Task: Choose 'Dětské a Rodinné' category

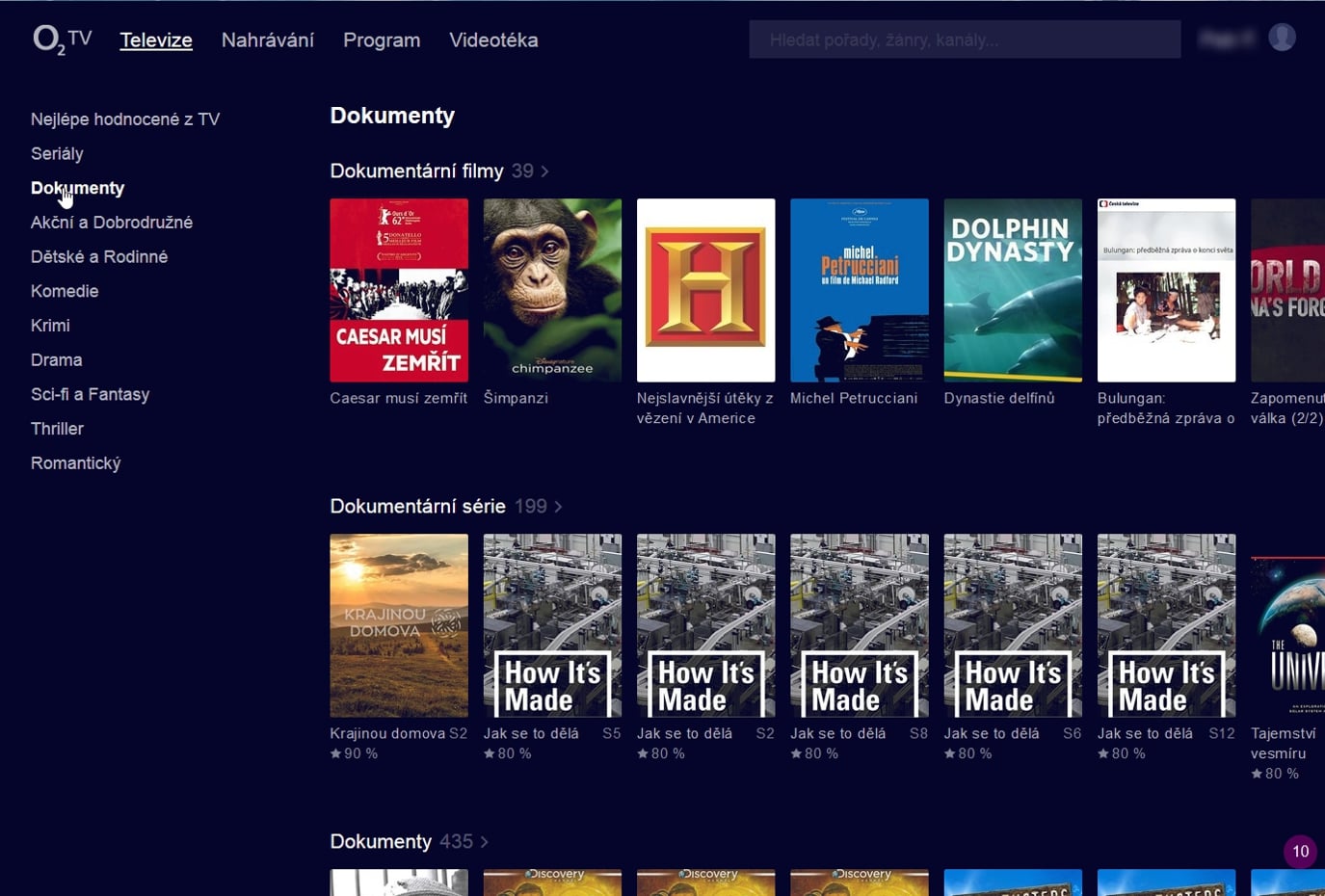Action: 99,256
